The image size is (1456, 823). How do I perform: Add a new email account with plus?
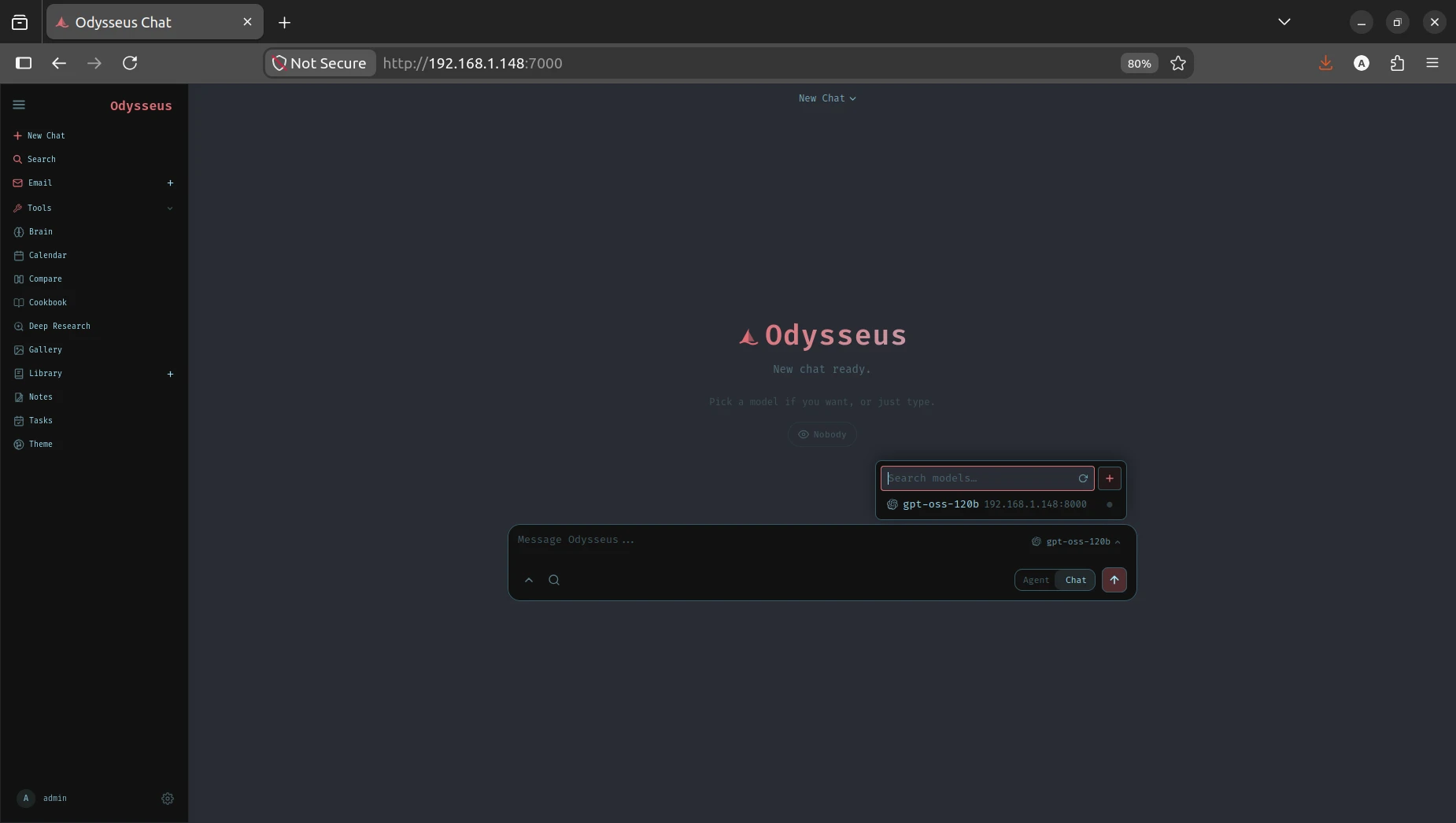(x=170, y=183)
